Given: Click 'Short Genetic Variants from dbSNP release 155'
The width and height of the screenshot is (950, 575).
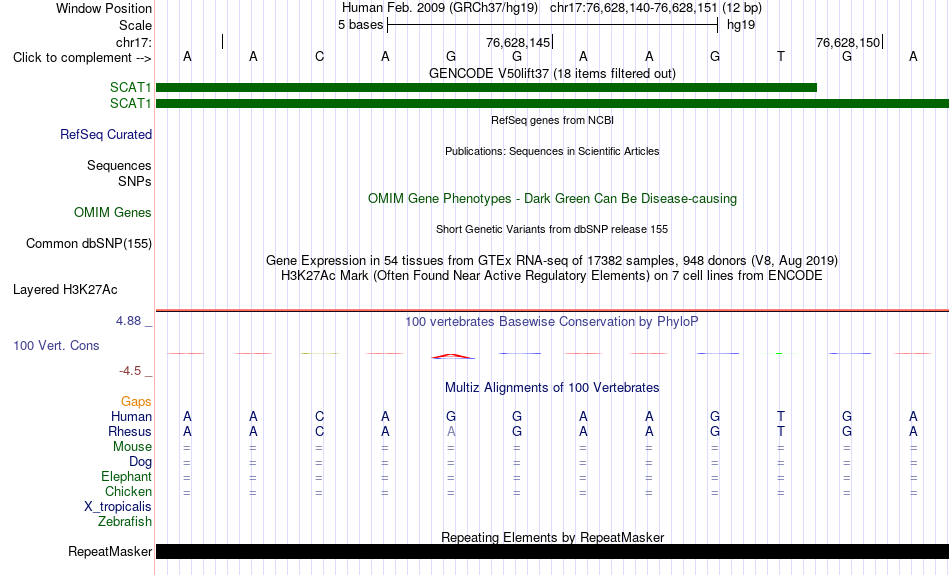Looking at the screenshot, I should [552, 229].
